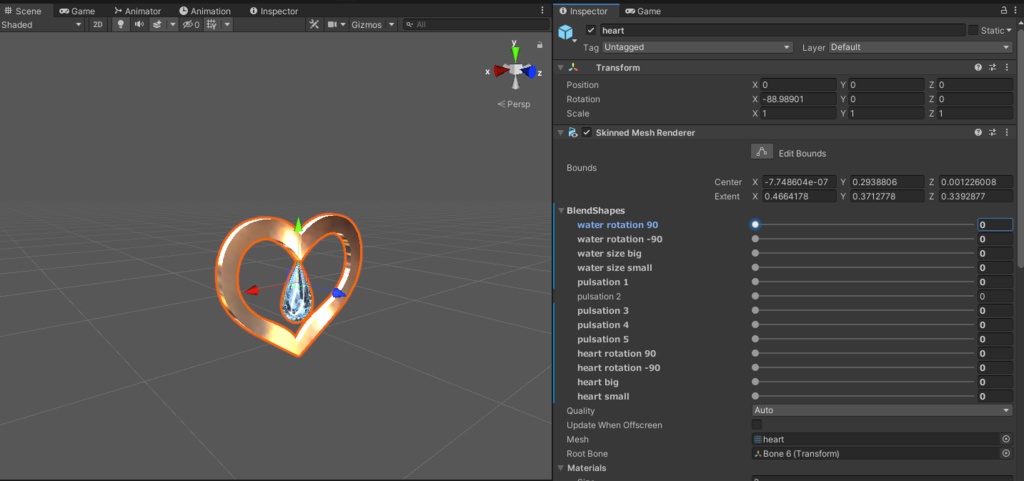Switch to the Scene tab

pos(24,11)
